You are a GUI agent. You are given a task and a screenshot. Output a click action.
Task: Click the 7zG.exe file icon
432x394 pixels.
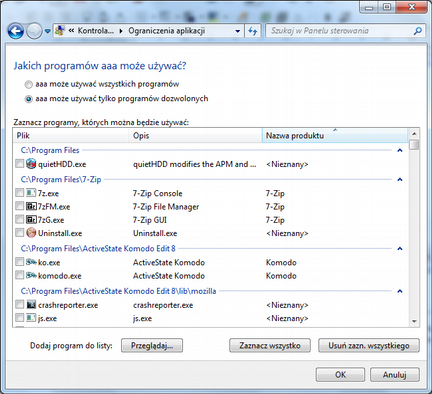coord(31,220)
